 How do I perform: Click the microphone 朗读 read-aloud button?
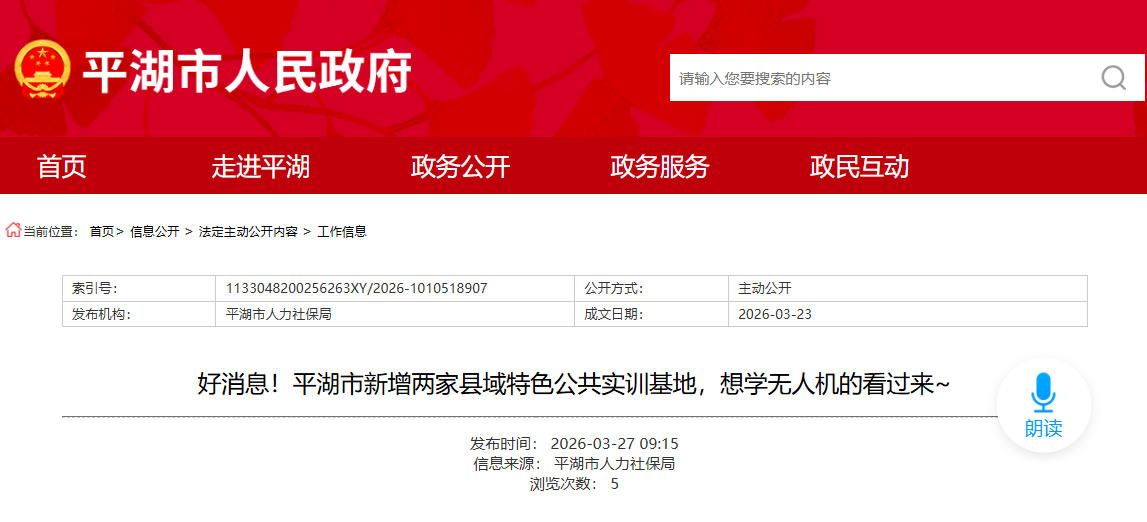(1043, 405)
